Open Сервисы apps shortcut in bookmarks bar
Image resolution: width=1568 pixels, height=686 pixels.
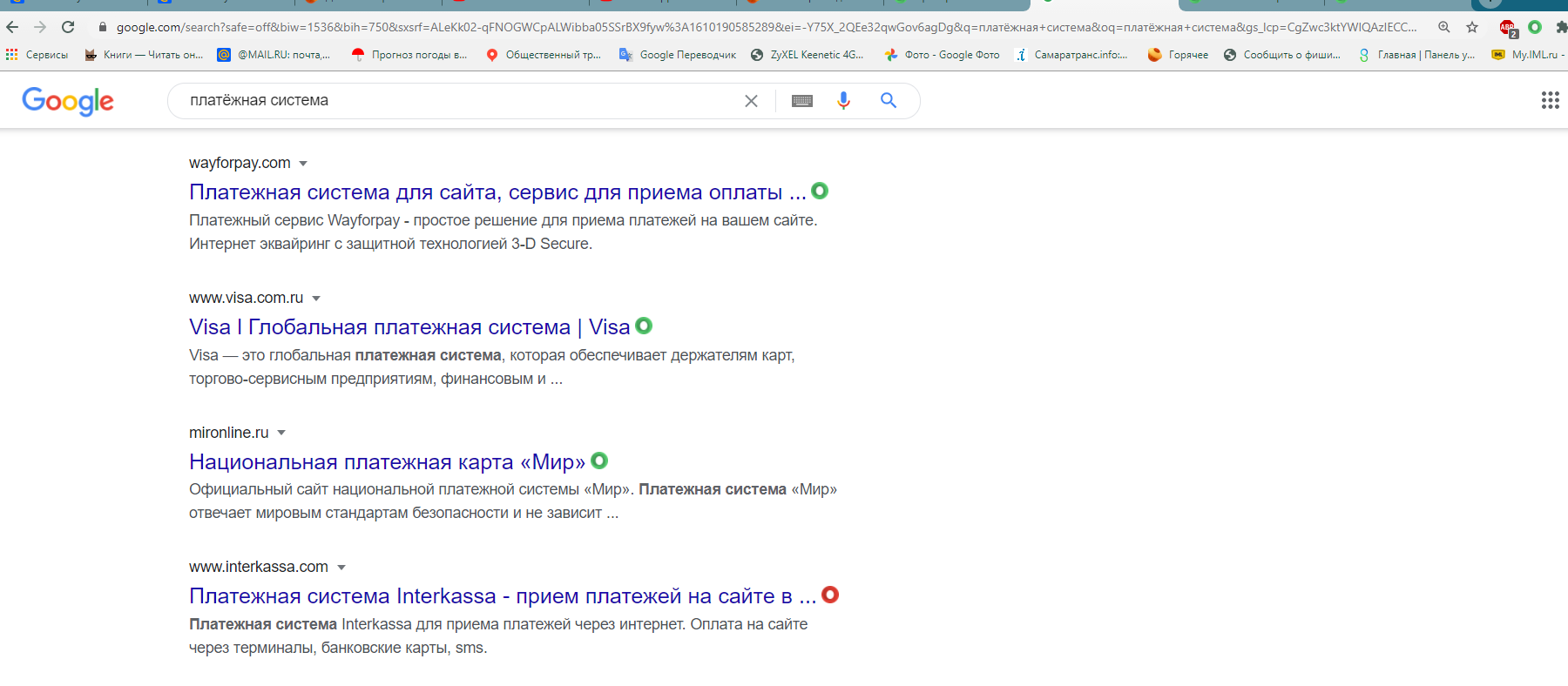pos(37,55)
